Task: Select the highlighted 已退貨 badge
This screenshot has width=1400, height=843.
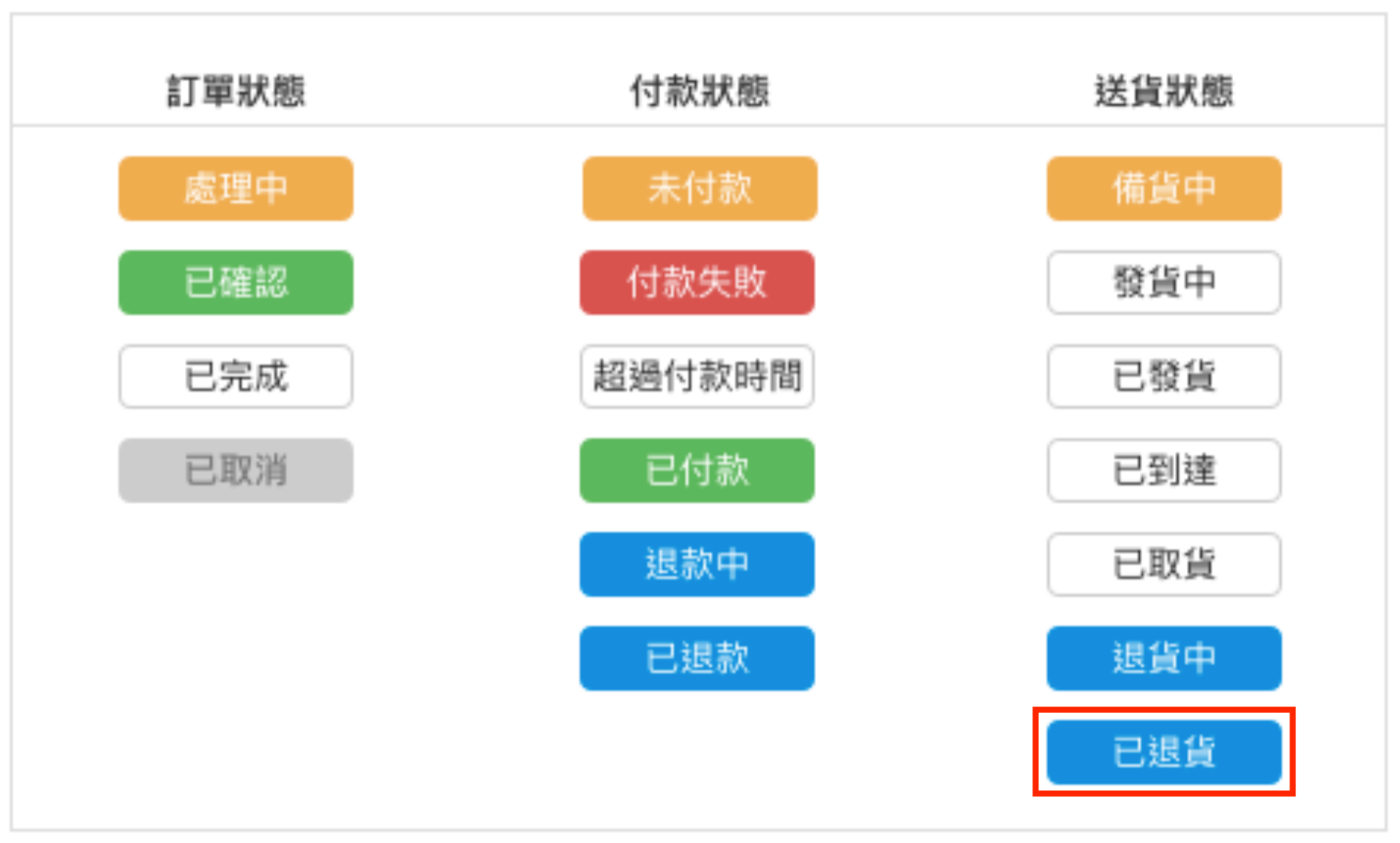Action: pyautogui.click(x=1164, y=752)
